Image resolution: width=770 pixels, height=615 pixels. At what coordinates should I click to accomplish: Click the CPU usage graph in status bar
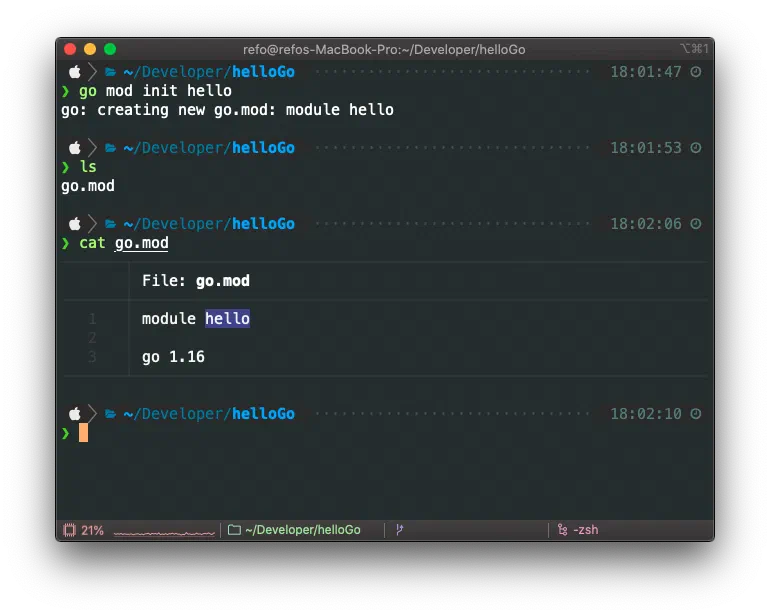pyautogui.click(x=163, y=532)
